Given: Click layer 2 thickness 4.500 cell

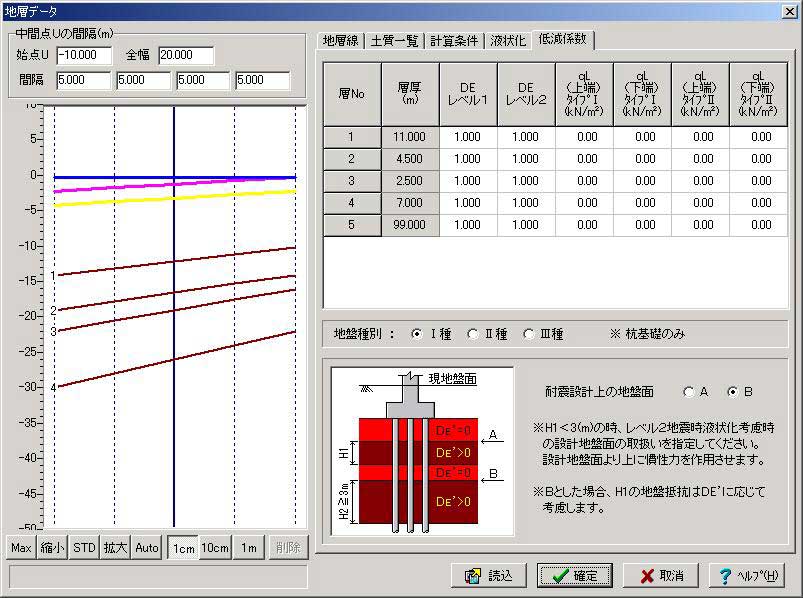Looking at the screenshot, I should [x=410, y=159].
